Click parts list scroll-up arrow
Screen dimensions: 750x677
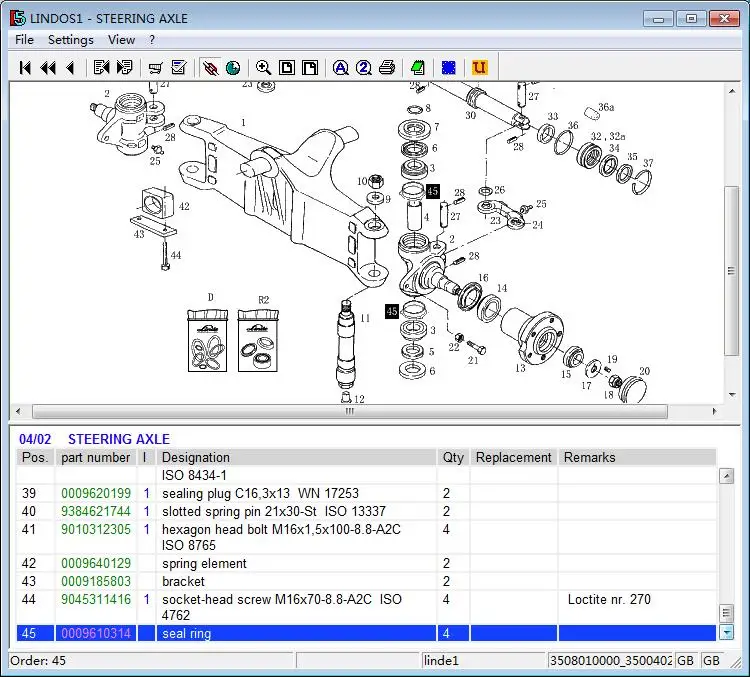point(727,476)
